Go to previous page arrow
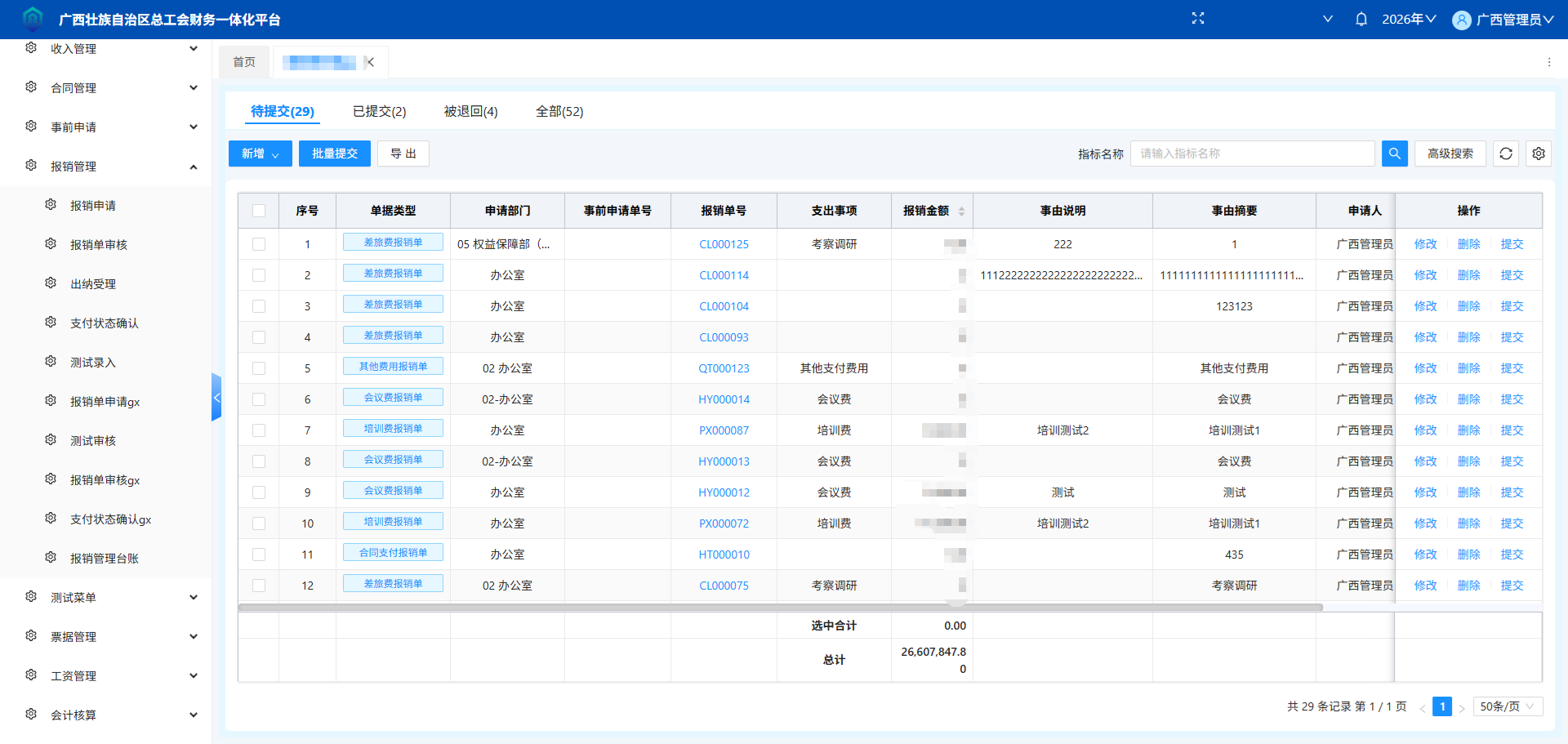 coord(1423,707)
